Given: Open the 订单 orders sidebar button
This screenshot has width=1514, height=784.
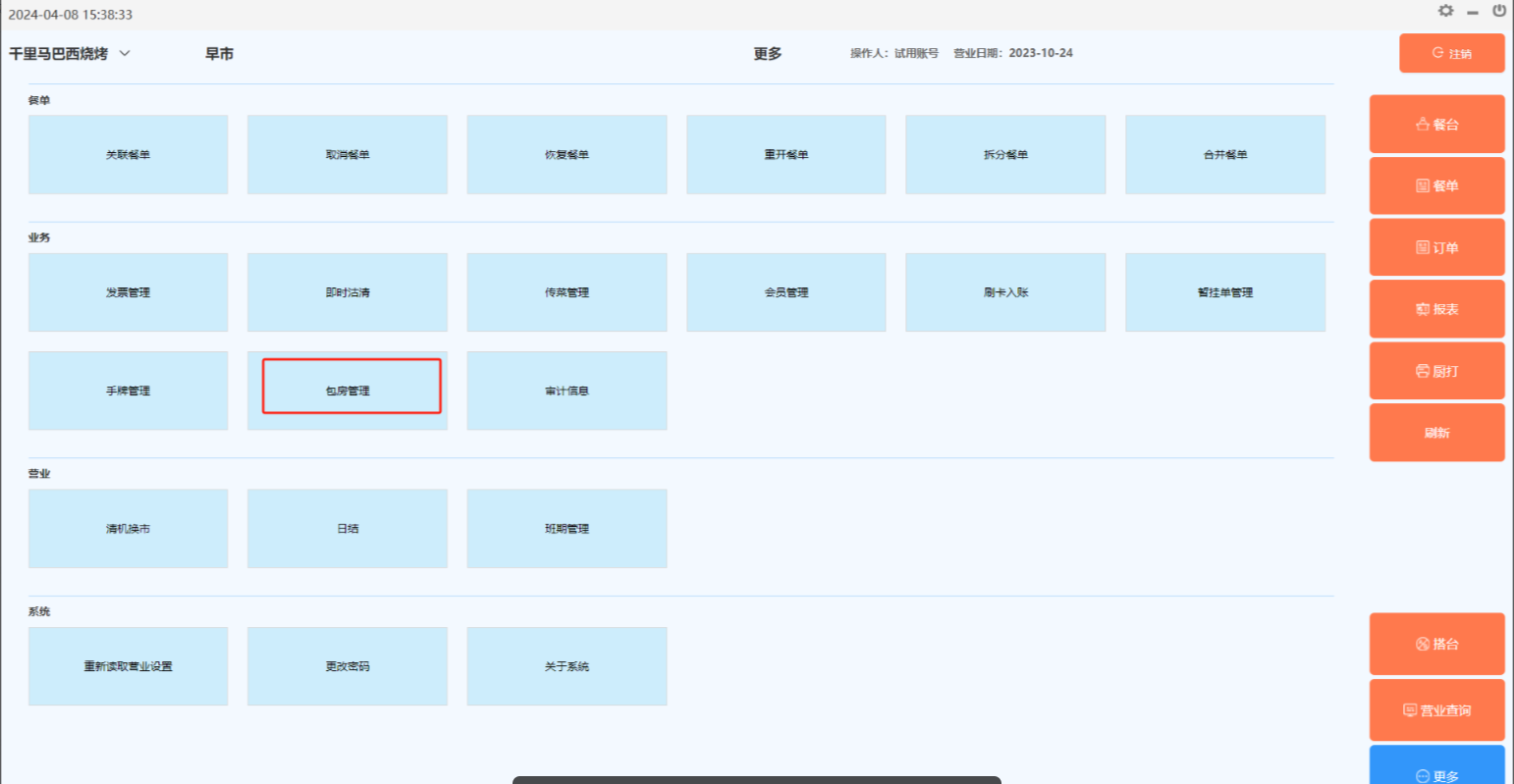Looking at the screenshot, I should pyautogui.click(x=1436, y=247).
